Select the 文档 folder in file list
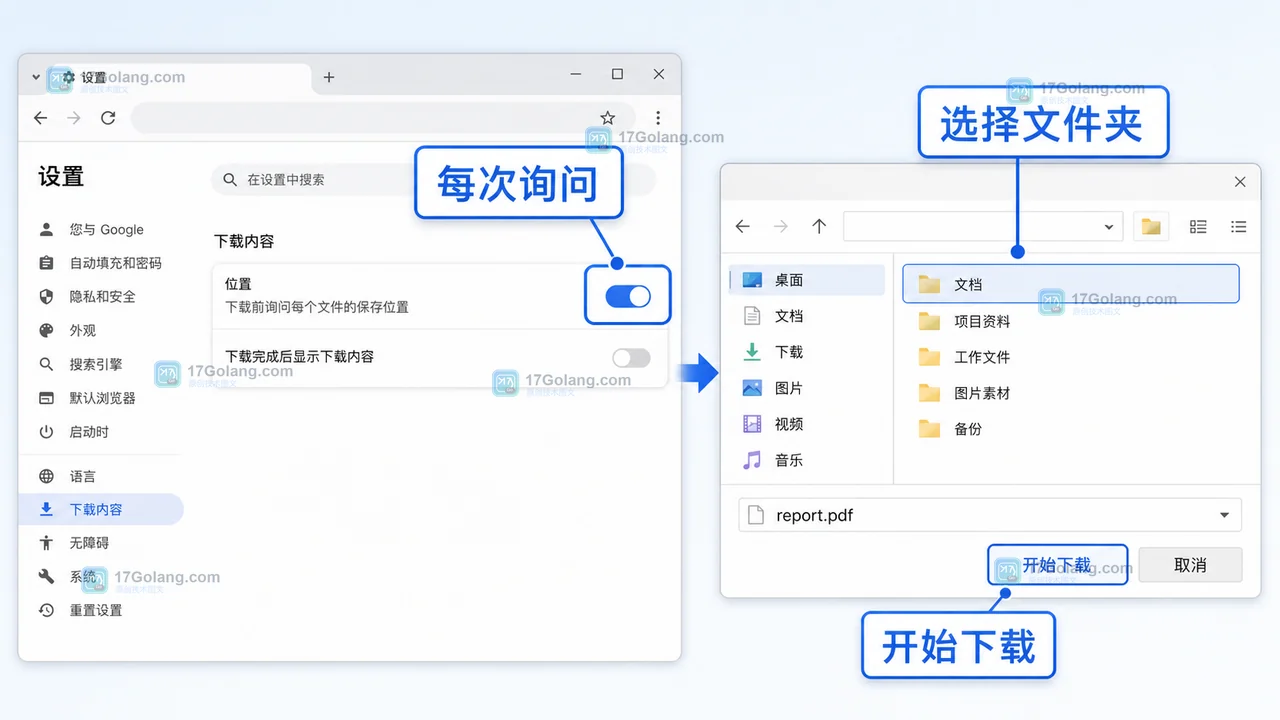 [x=1071, y=284]
